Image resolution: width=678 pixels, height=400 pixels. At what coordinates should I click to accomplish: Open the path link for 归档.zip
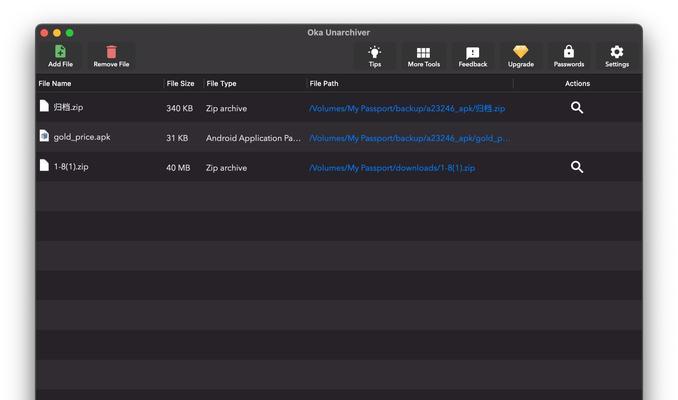(x=407, y=109)
